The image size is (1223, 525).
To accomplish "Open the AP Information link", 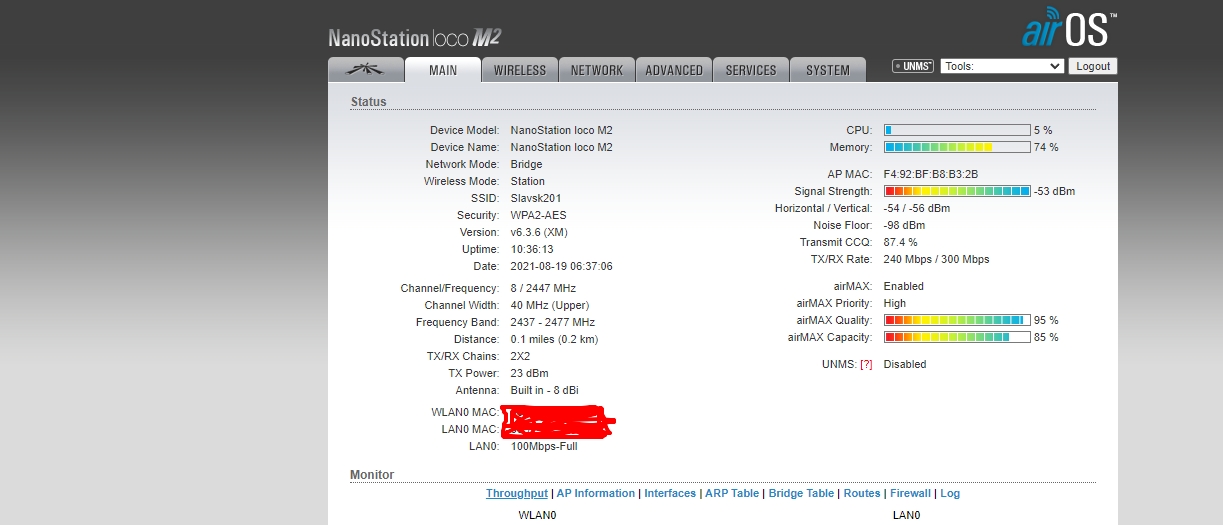I will tap(596, 493).
